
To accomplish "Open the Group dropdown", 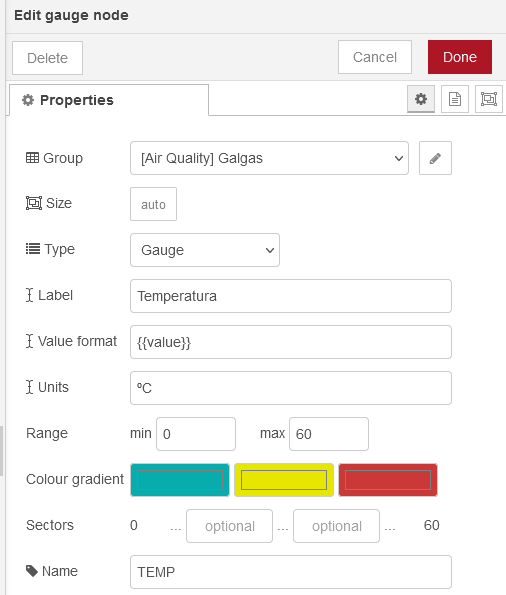I will point(270,158).
